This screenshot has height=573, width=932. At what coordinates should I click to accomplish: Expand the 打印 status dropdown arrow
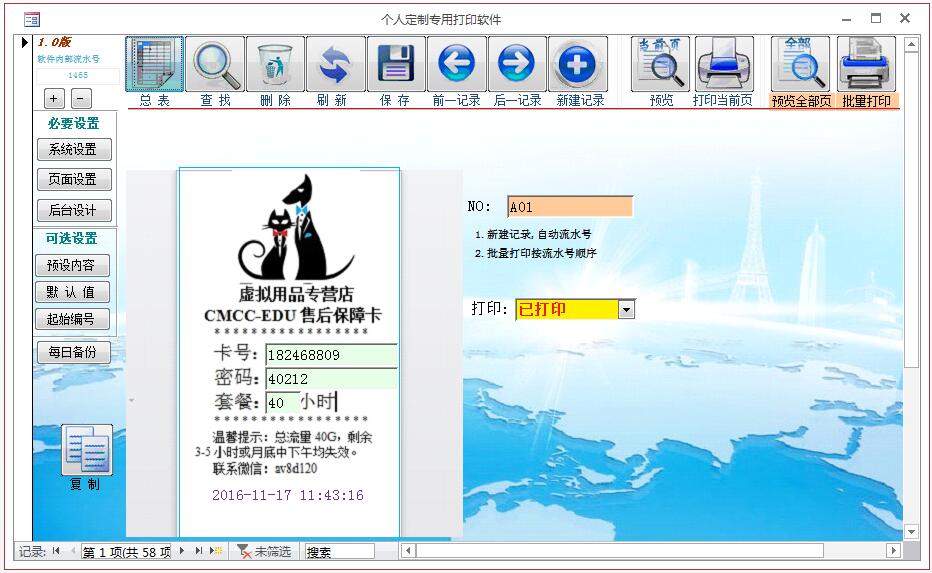click(x=626, y=310)
